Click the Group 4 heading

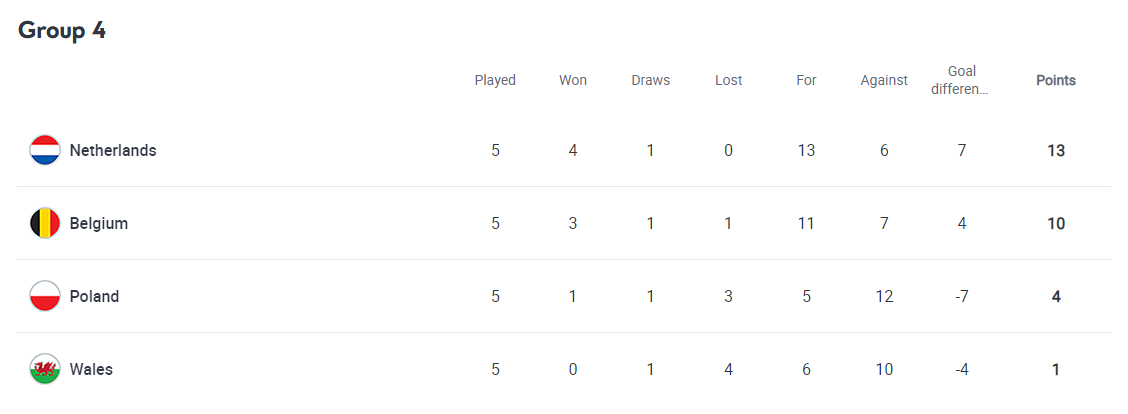coord(62,31)
